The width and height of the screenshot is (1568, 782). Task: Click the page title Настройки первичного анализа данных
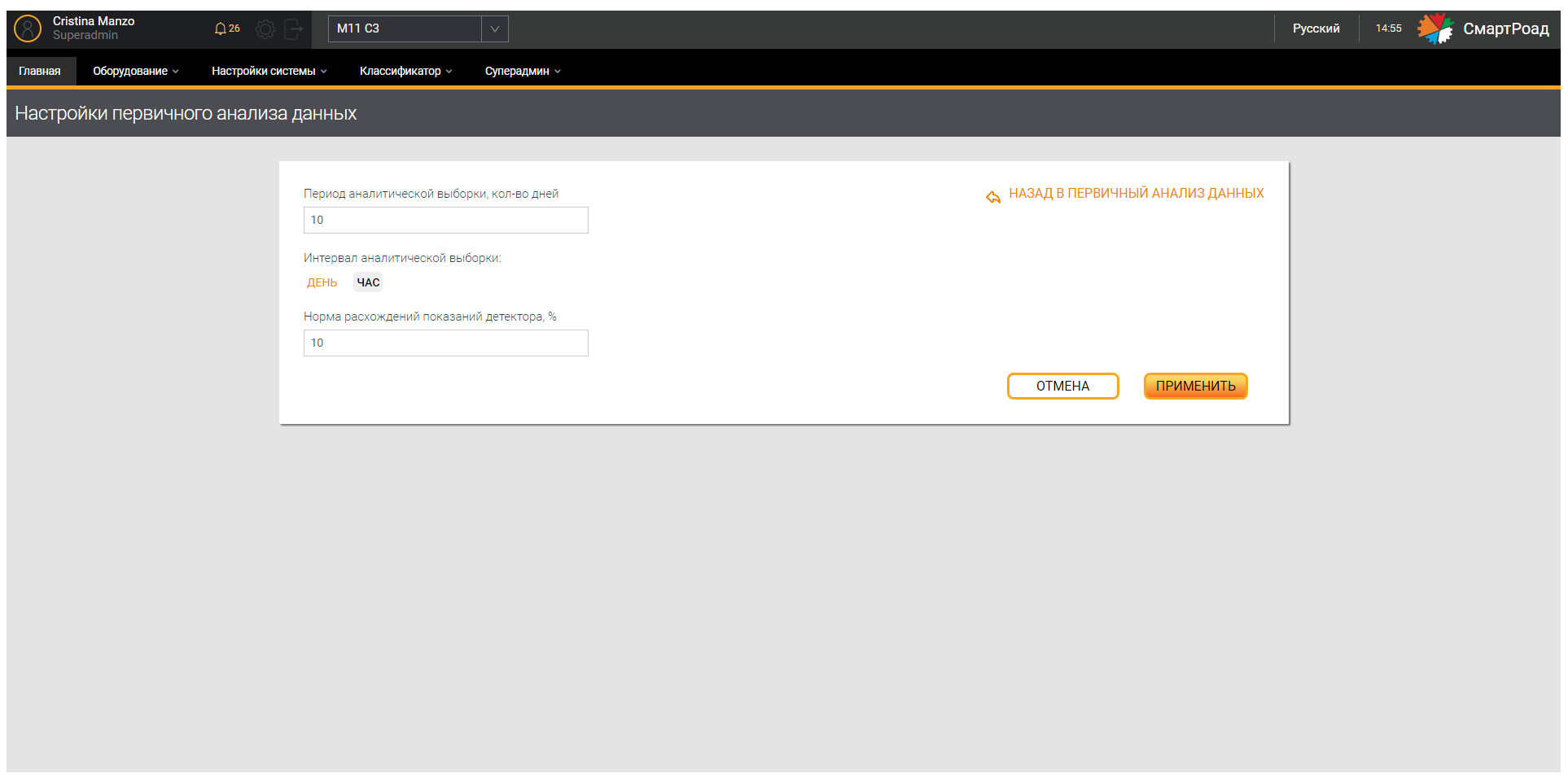point(186,113)
